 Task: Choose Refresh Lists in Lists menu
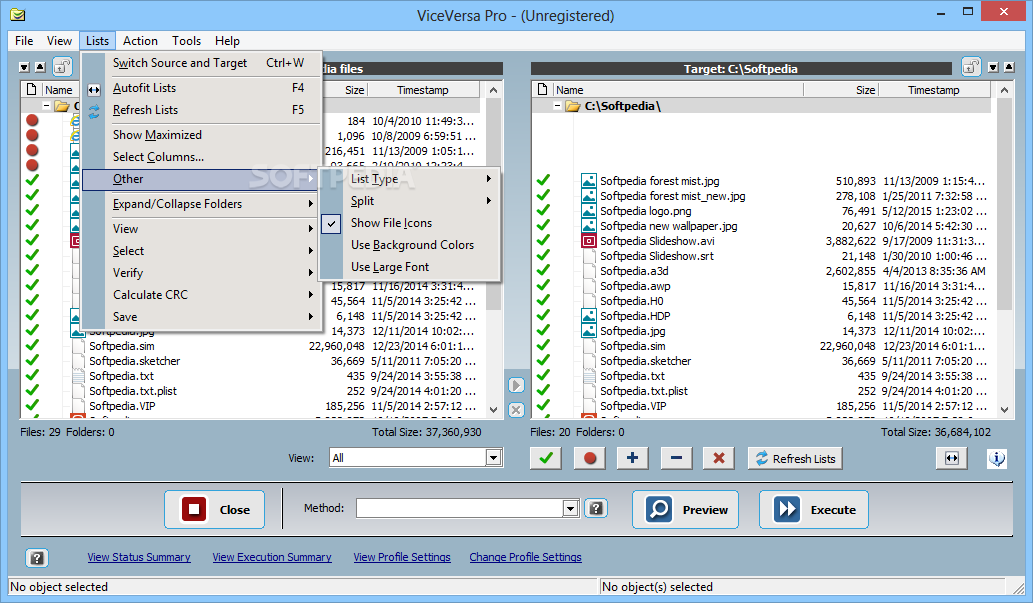pos(202,110)
